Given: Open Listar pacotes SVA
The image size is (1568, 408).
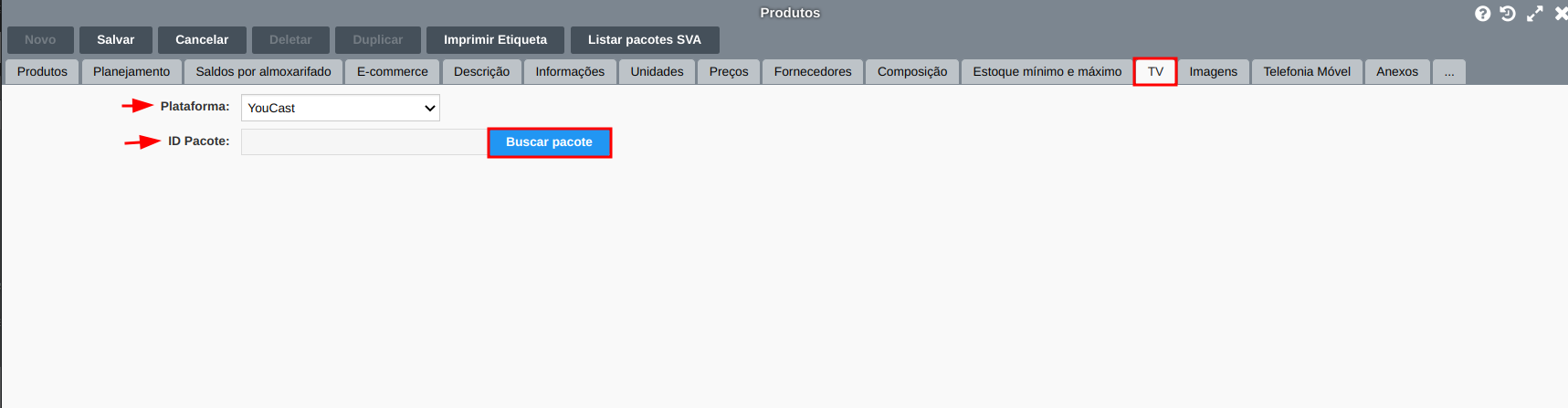Looking at the screenshot, I should pos(644,40).
